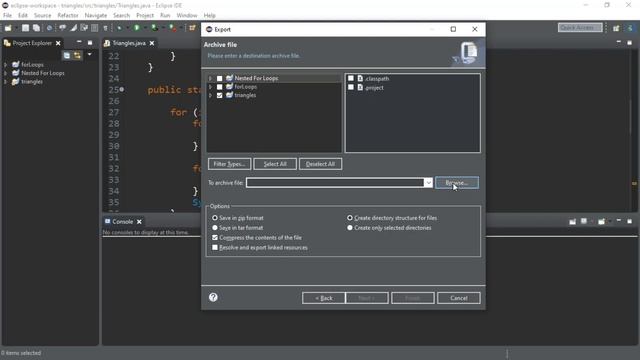Click the To archive file input field
640x360 pixels.
click(x=335, y=183)
